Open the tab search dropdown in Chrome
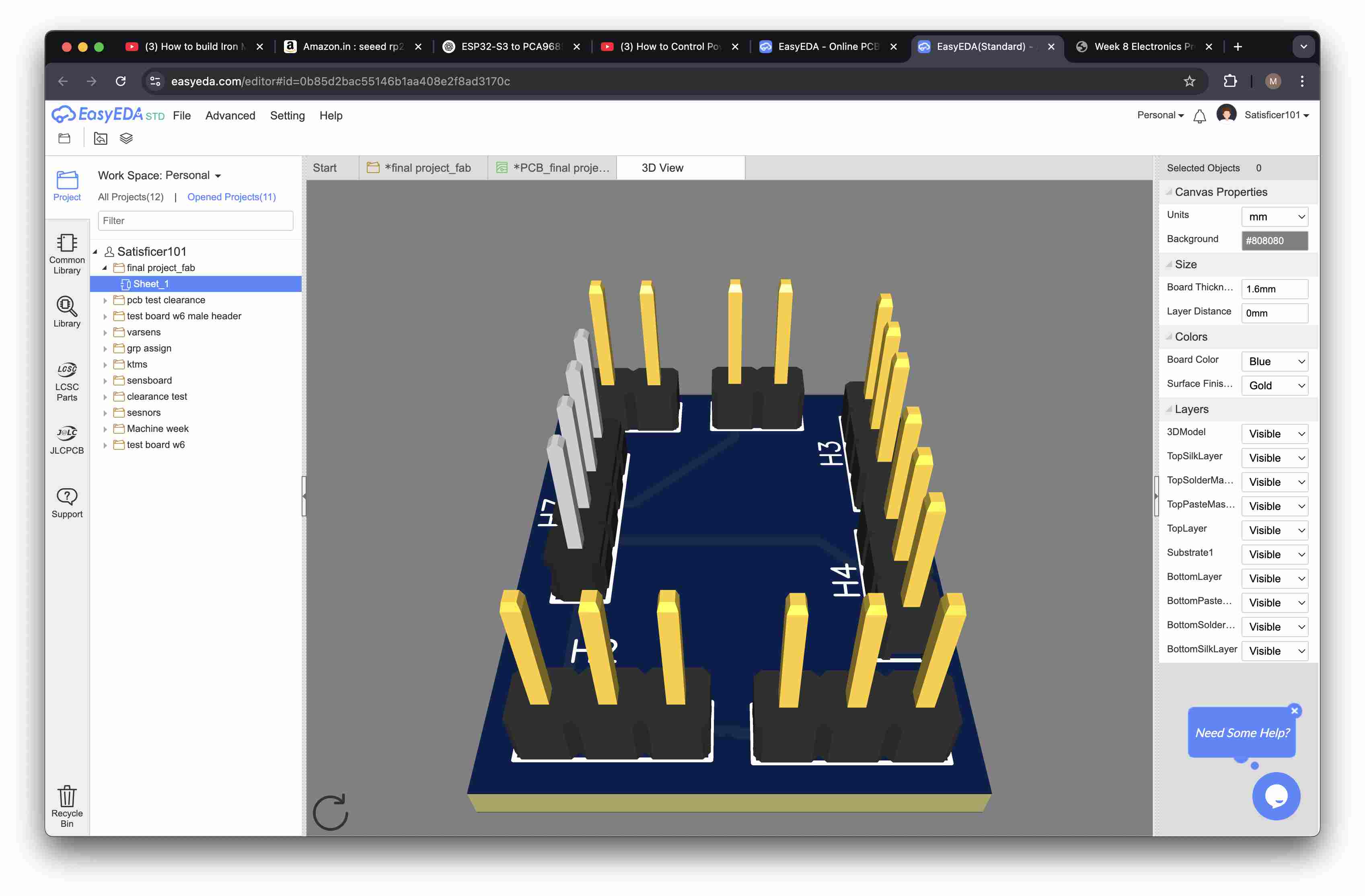Screen dimensions: 1365x896 [1303, 47]
